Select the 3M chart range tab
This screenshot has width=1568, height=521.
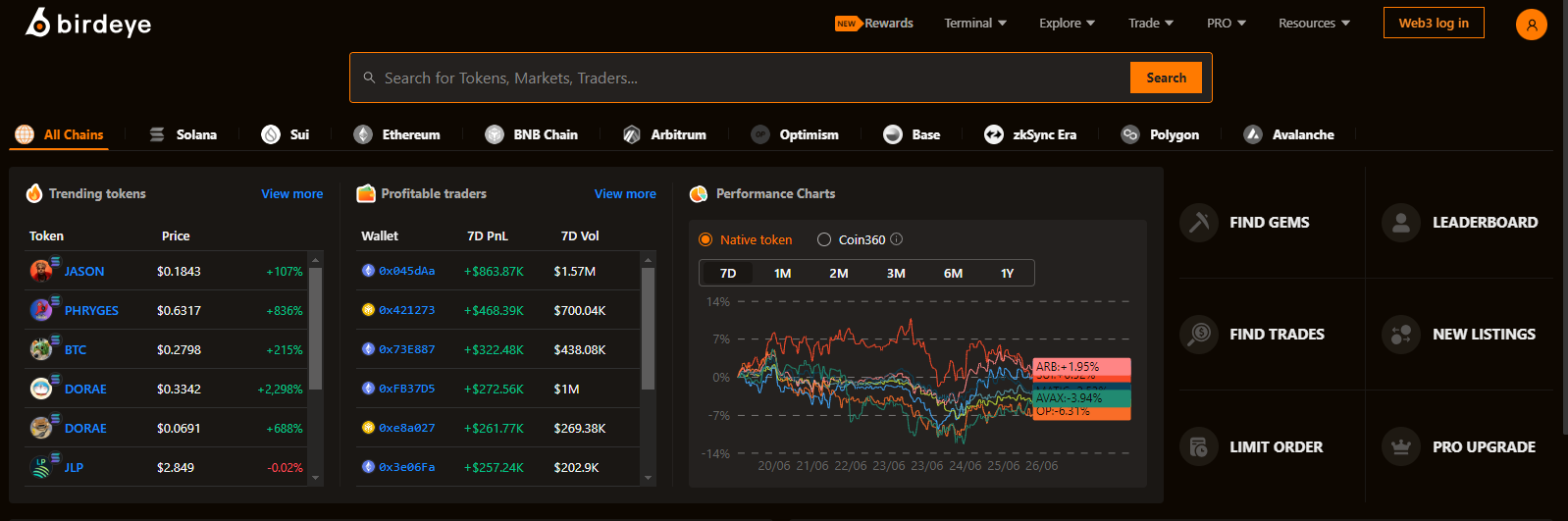coord(896,273)
